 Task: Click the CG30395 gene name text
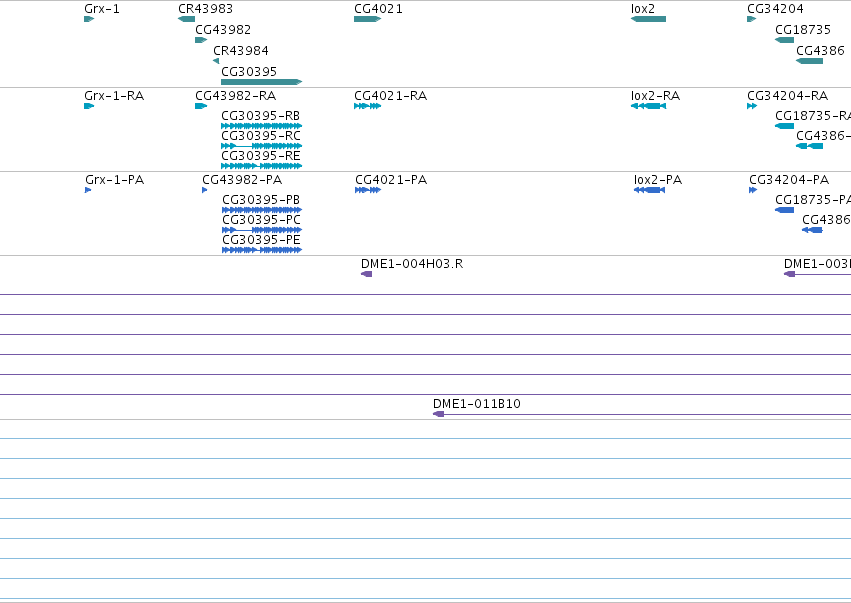pyautogui.click(x=249, y=72)
